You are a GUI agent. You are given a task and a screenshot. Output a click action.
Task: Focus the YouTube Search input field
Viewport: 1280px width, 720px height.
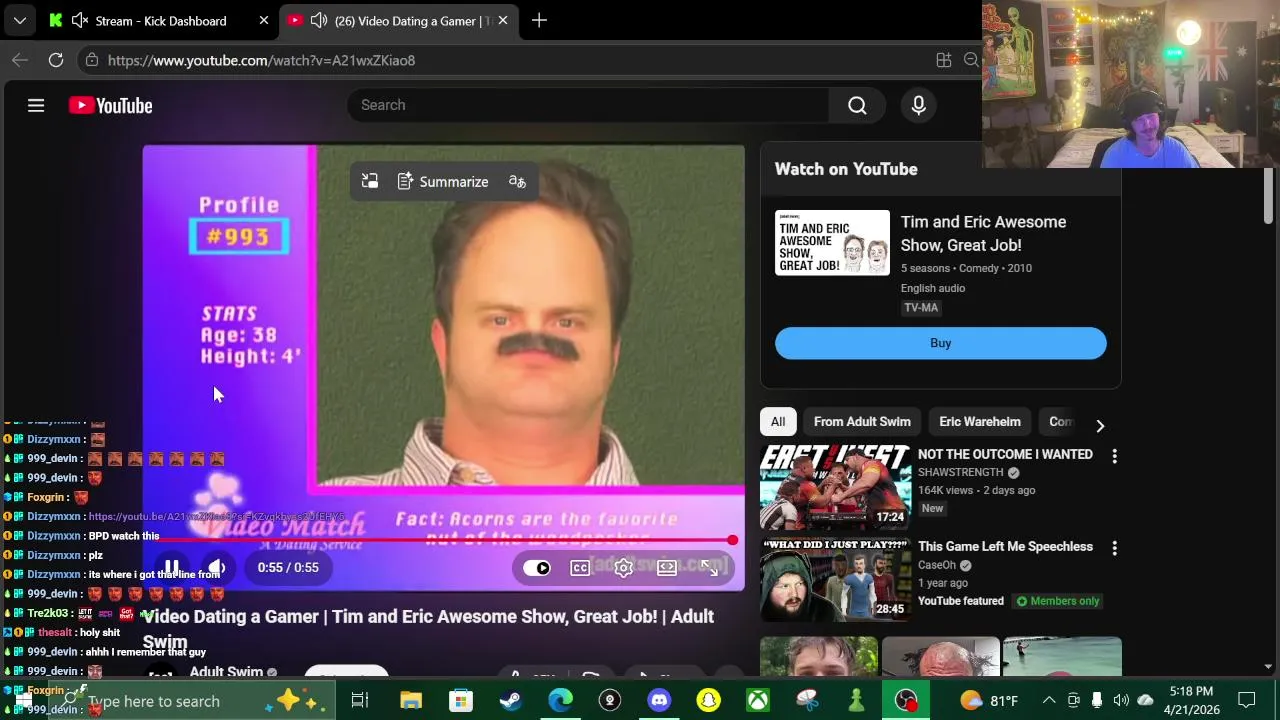point(588,105)
